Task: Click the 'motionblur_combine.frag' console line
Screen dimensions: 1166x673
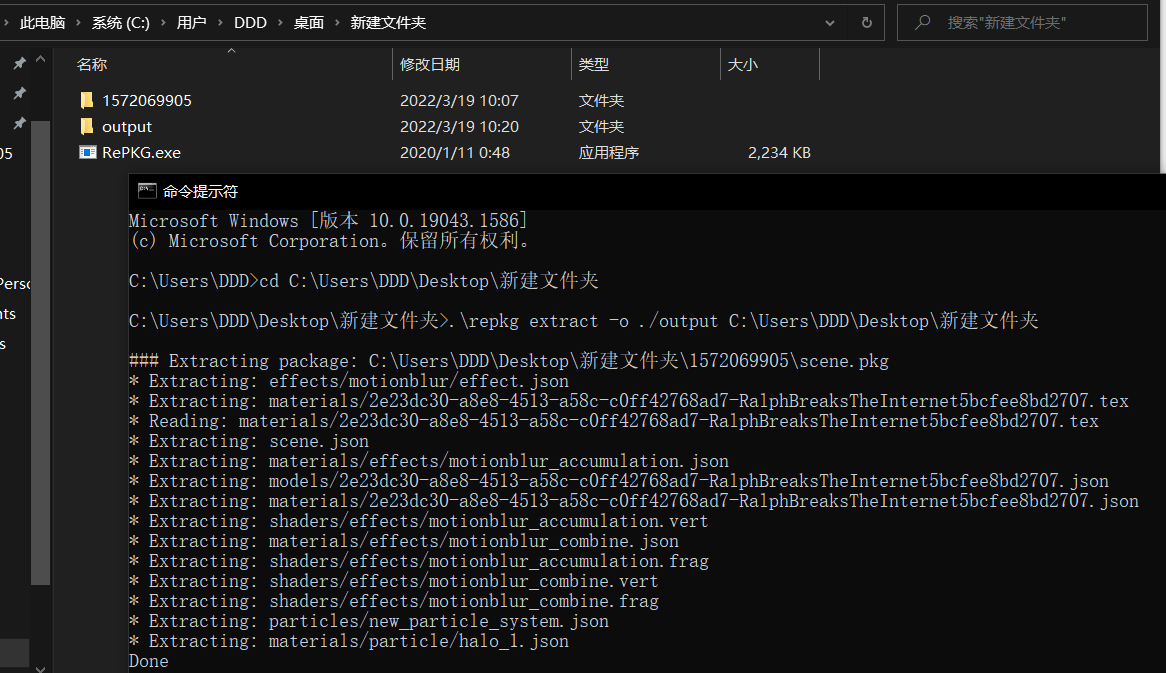Action: [393, 601]
